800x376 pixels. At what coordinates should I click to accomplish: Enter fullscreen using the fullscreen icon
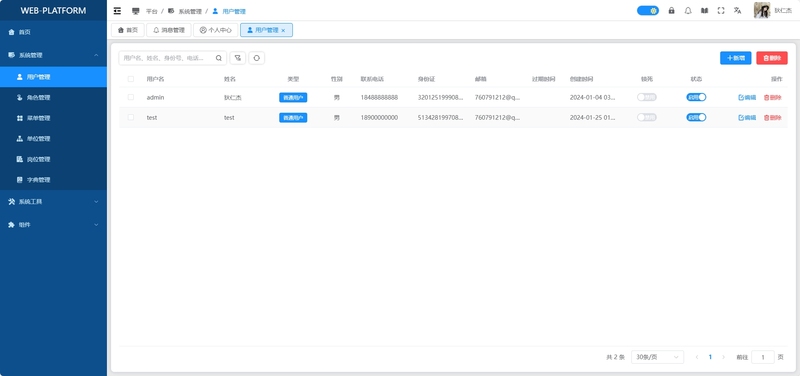pyautogui.click(x=721, y=11)
